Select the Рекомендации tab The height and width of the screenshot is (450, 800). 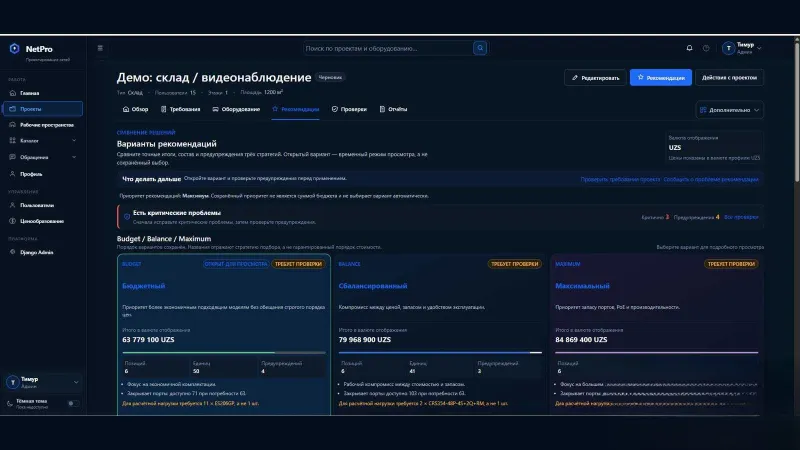(x=295, y=109)
